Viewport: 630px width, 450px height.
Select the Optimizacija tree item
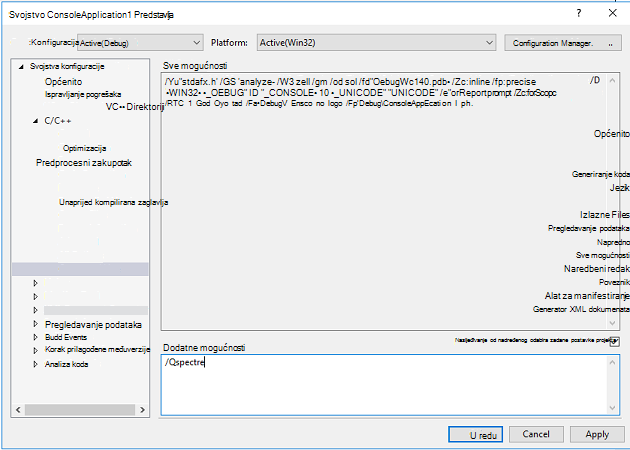tap(84, 148)
